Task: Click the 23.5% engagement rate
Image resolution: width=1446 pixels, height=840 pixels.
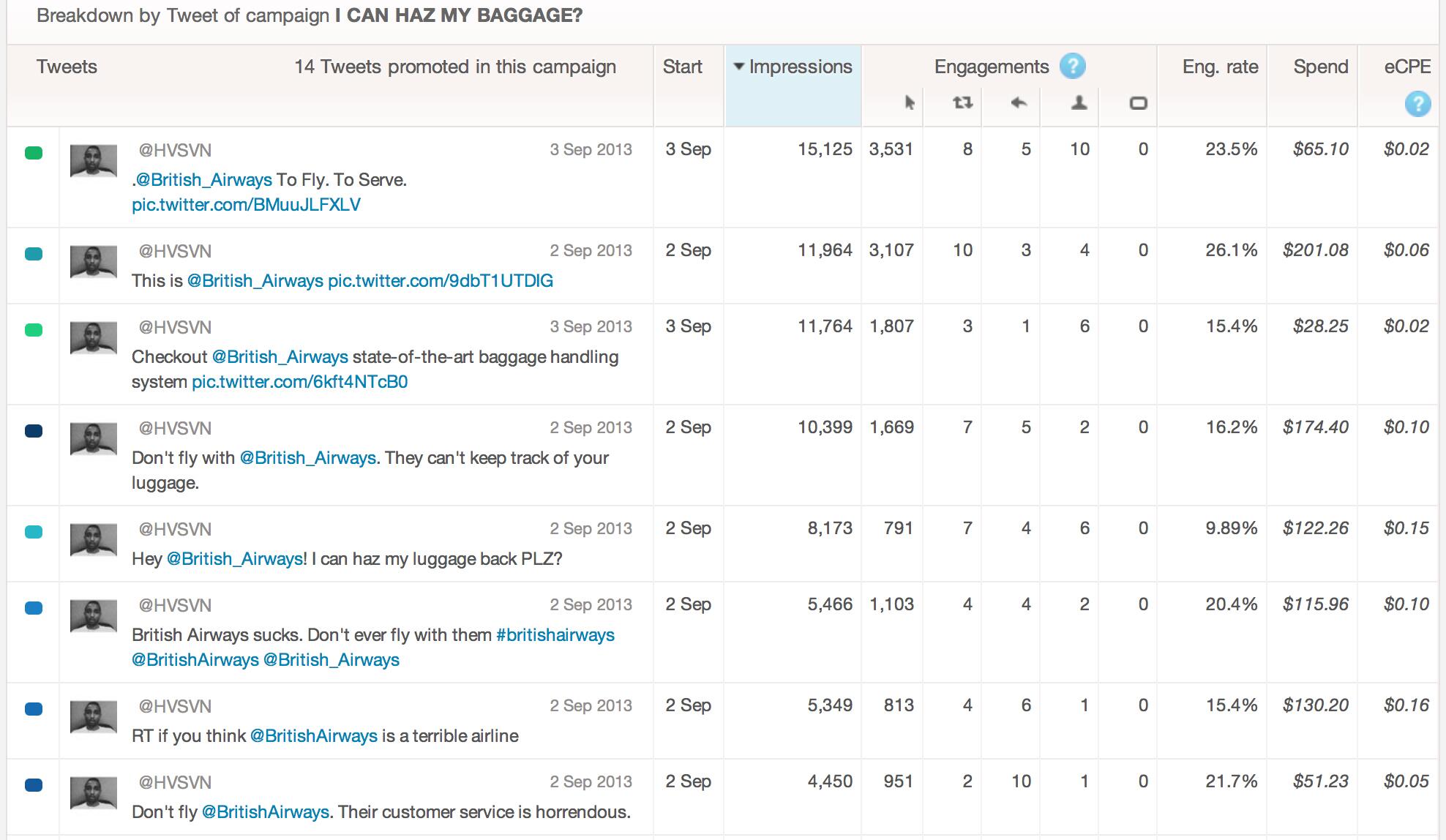Action: (x=1232, y=149)
